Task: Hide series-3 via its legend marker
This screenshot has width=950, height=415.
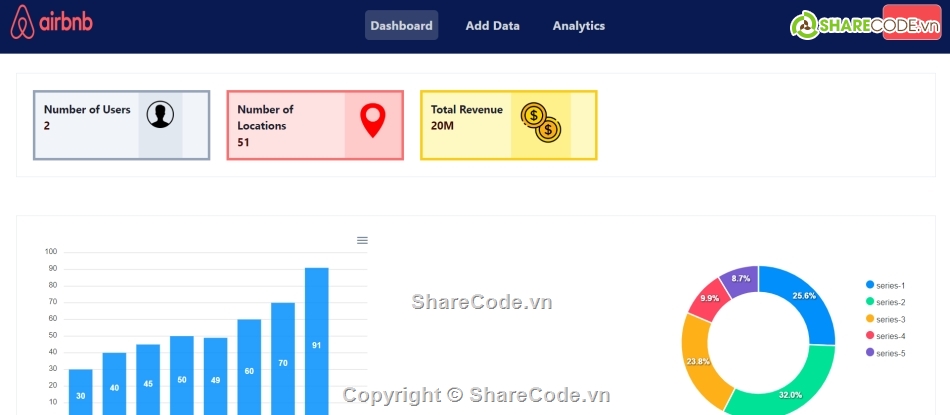Action: coord(870,319)
